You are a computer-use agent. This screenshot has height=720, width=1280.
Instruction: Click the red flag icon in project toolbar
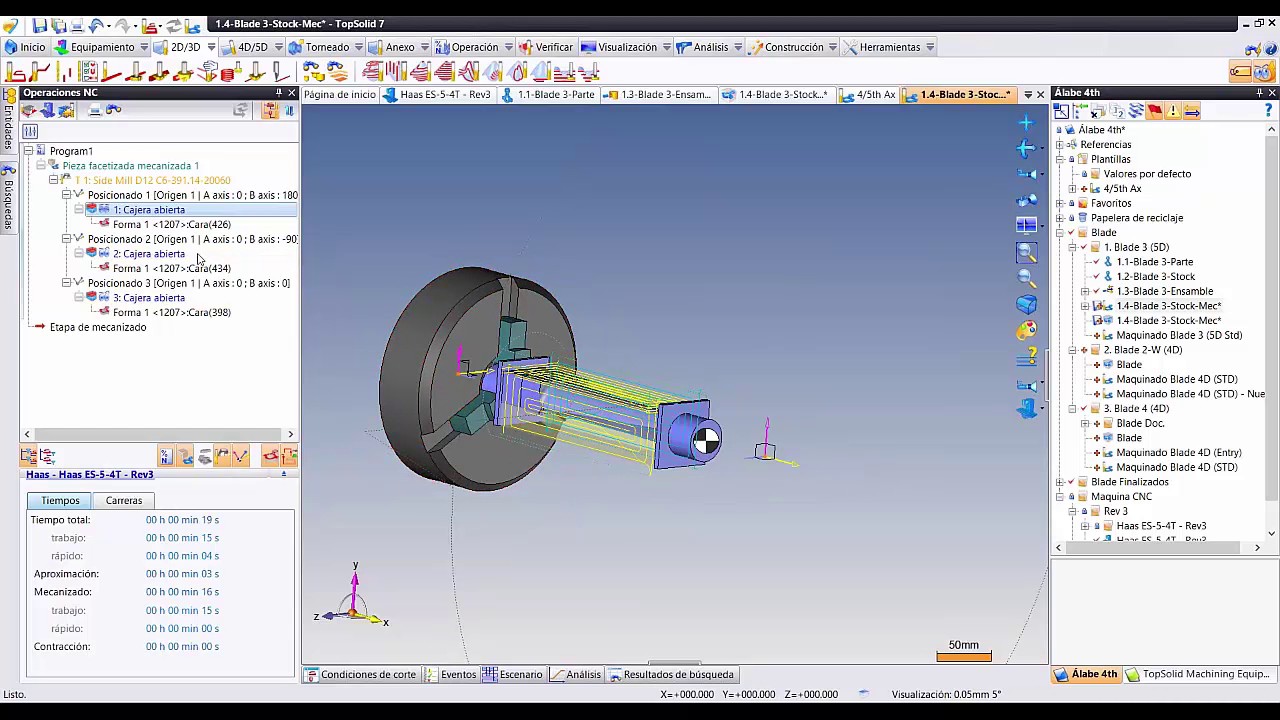pos(1154,112)
